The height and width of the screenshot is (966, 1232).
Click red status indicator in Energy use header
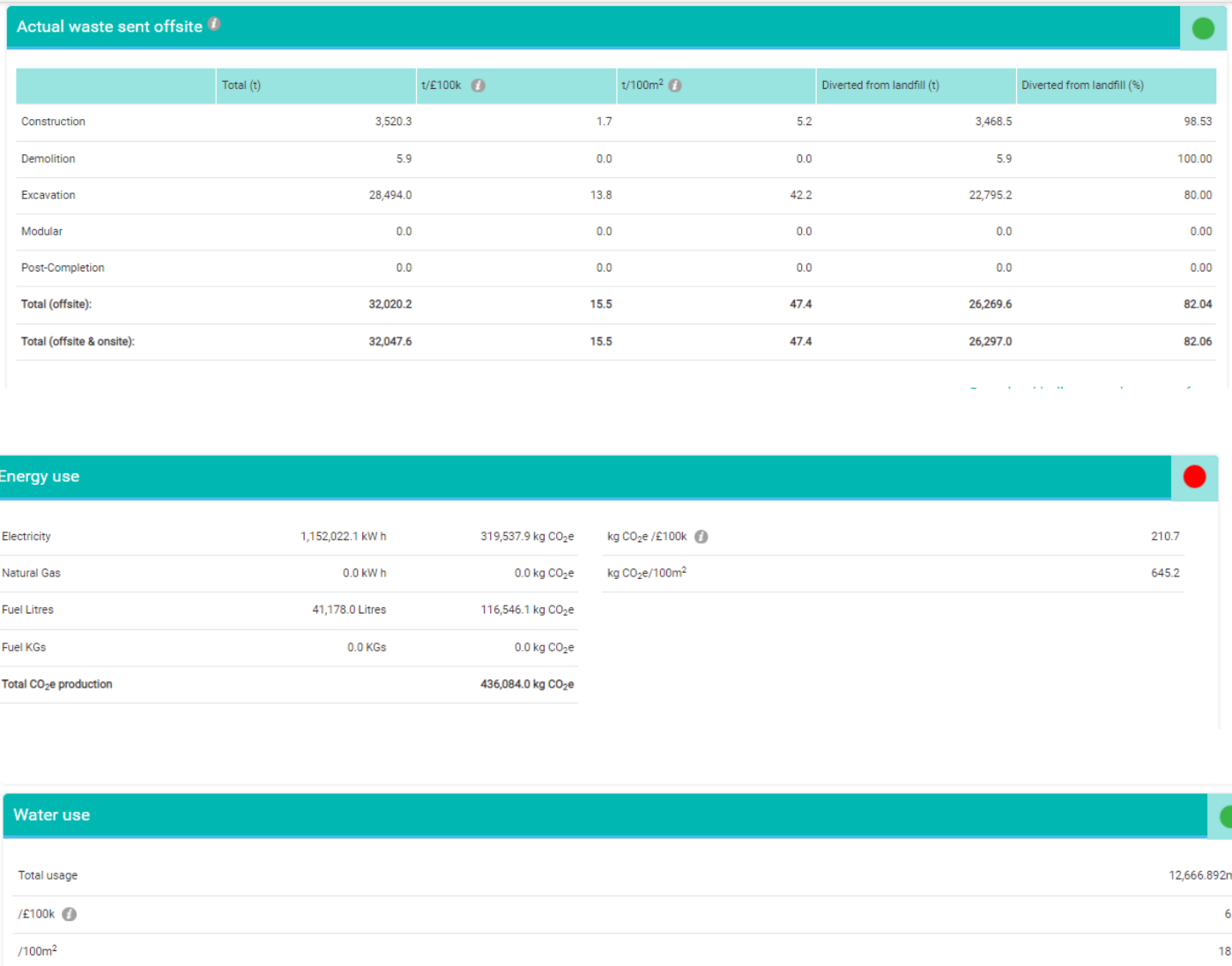tap(1194, 477)
